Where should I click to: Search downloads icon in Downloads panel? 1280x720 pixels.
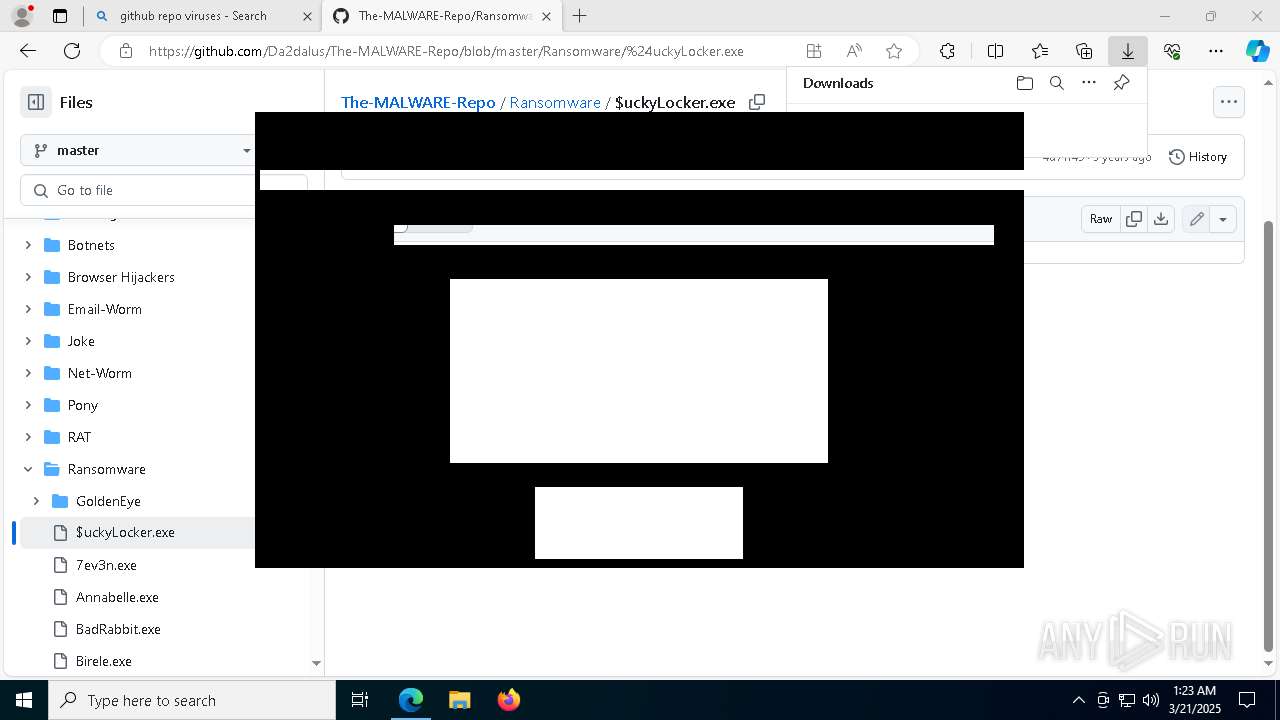(x=1056, y=83)
